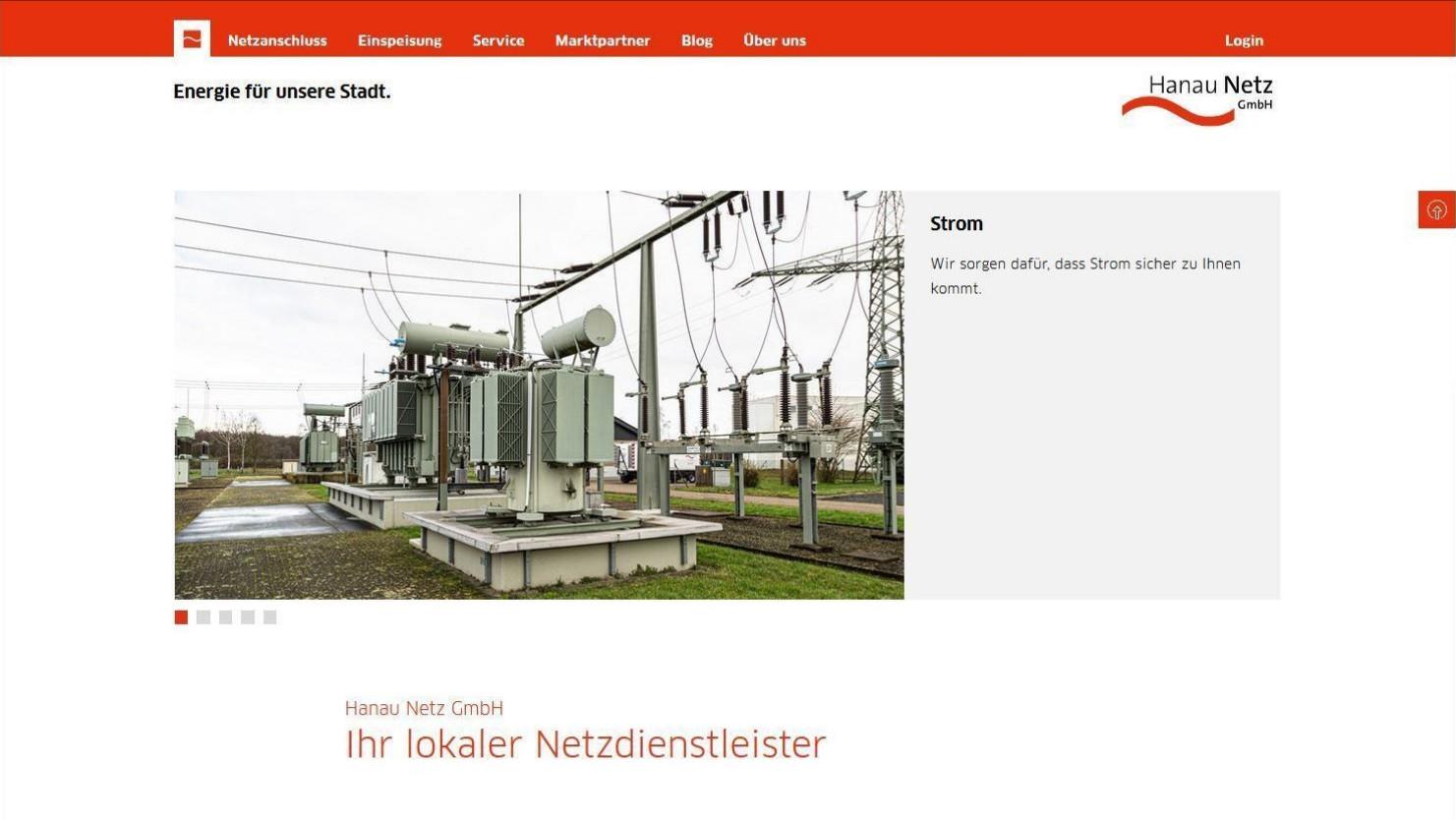Click the 'Ihr lokaler Netzdienstleister' heading
Screen dimensions: 1456x820
[586, 744]
